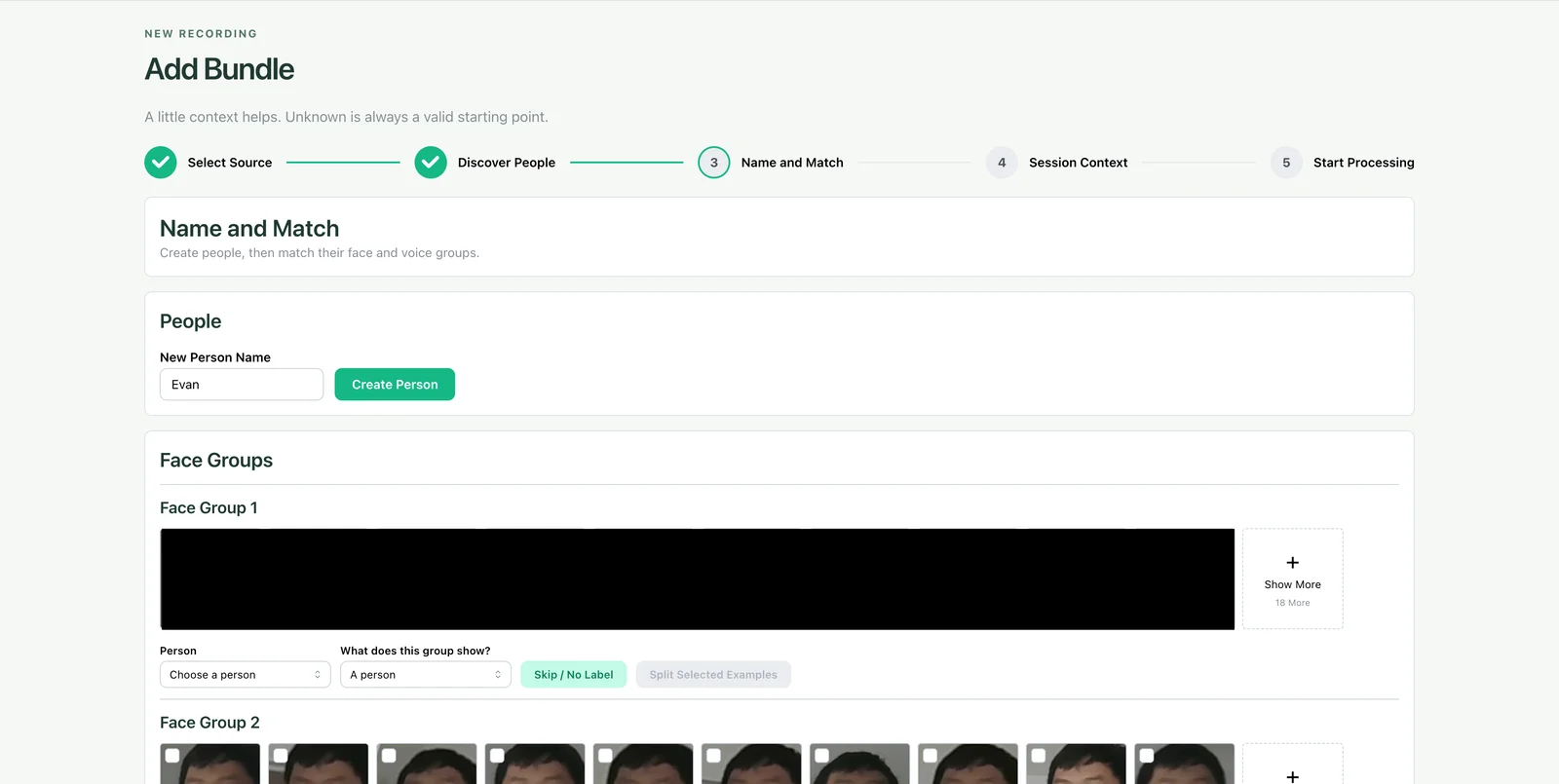Click the Discover People completed checkmark icon
1559x784 pixels.
[x=431, y=163]
